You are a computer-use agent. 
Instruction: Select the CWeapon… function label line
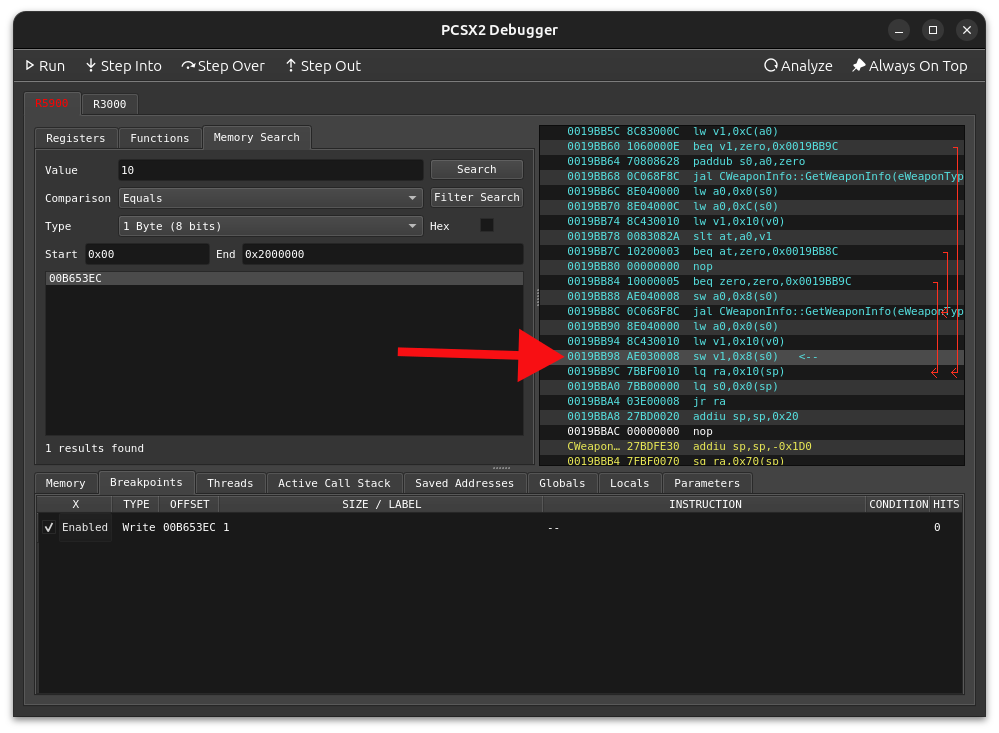coord(751,446)
